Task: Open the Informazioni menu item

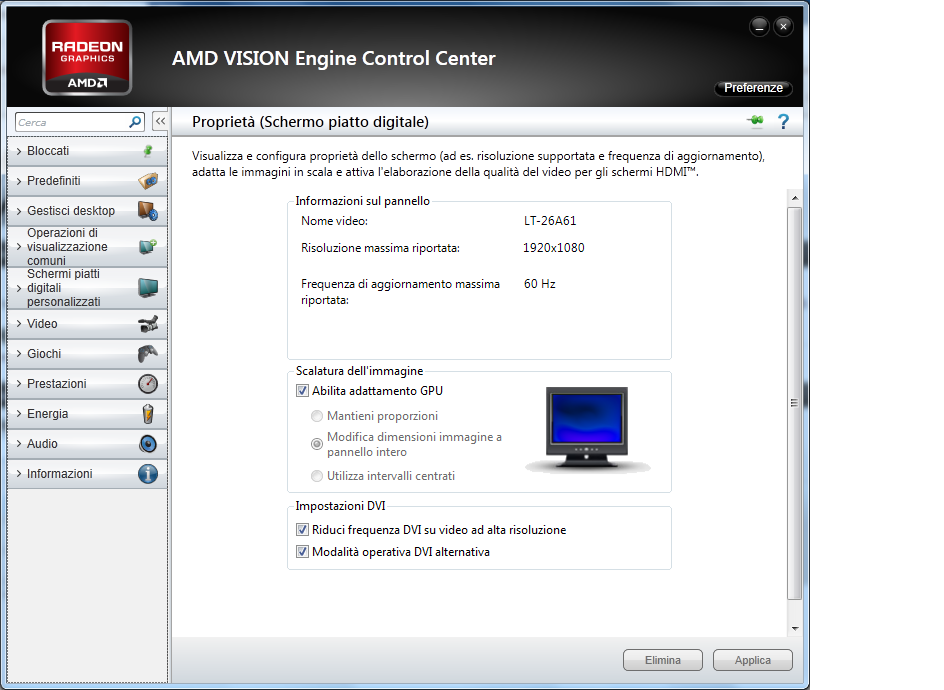Action: click(x=87, y=474)
